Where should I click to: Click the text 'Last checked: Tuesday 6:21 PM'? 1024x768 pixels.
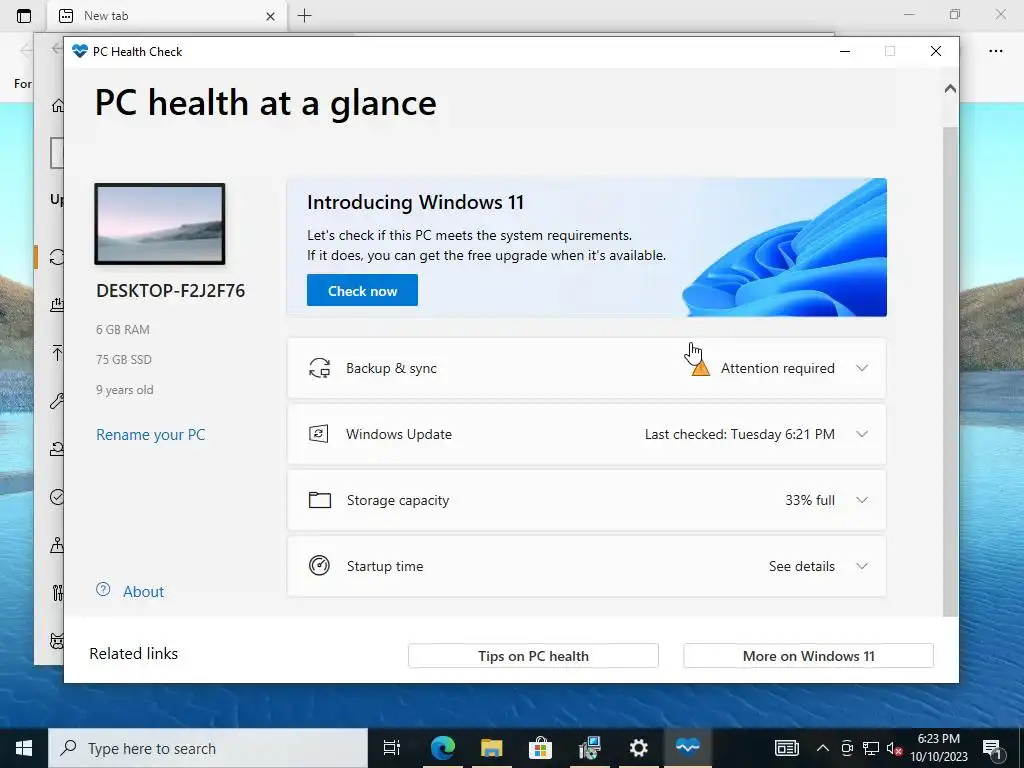point(739,434)
